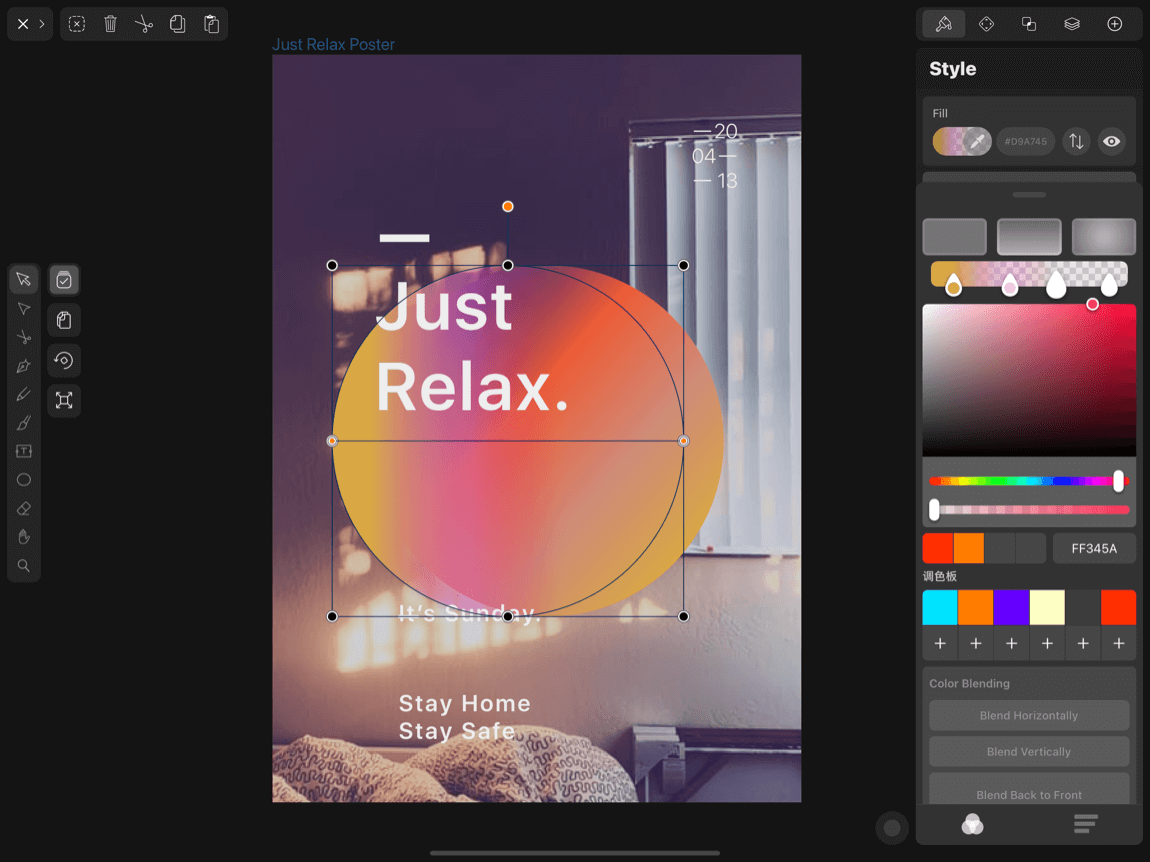Select the Eraser tool
Screen dimensions: 1150x862
click(x=23, y=508)
